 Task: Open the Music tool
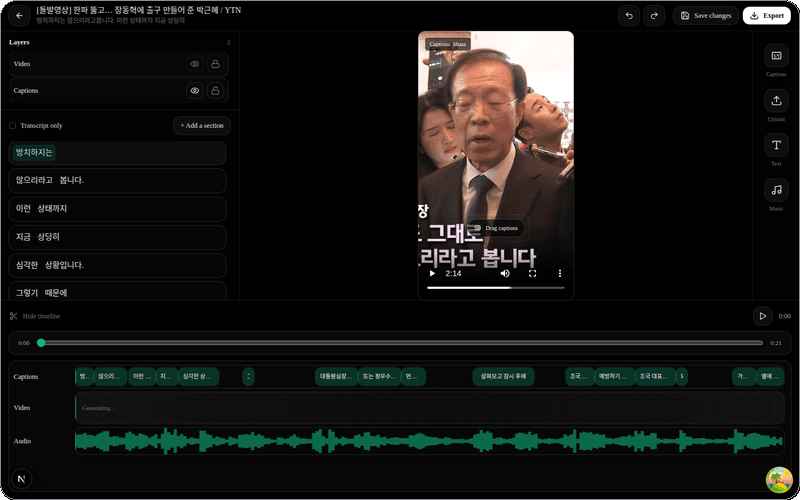776,190
